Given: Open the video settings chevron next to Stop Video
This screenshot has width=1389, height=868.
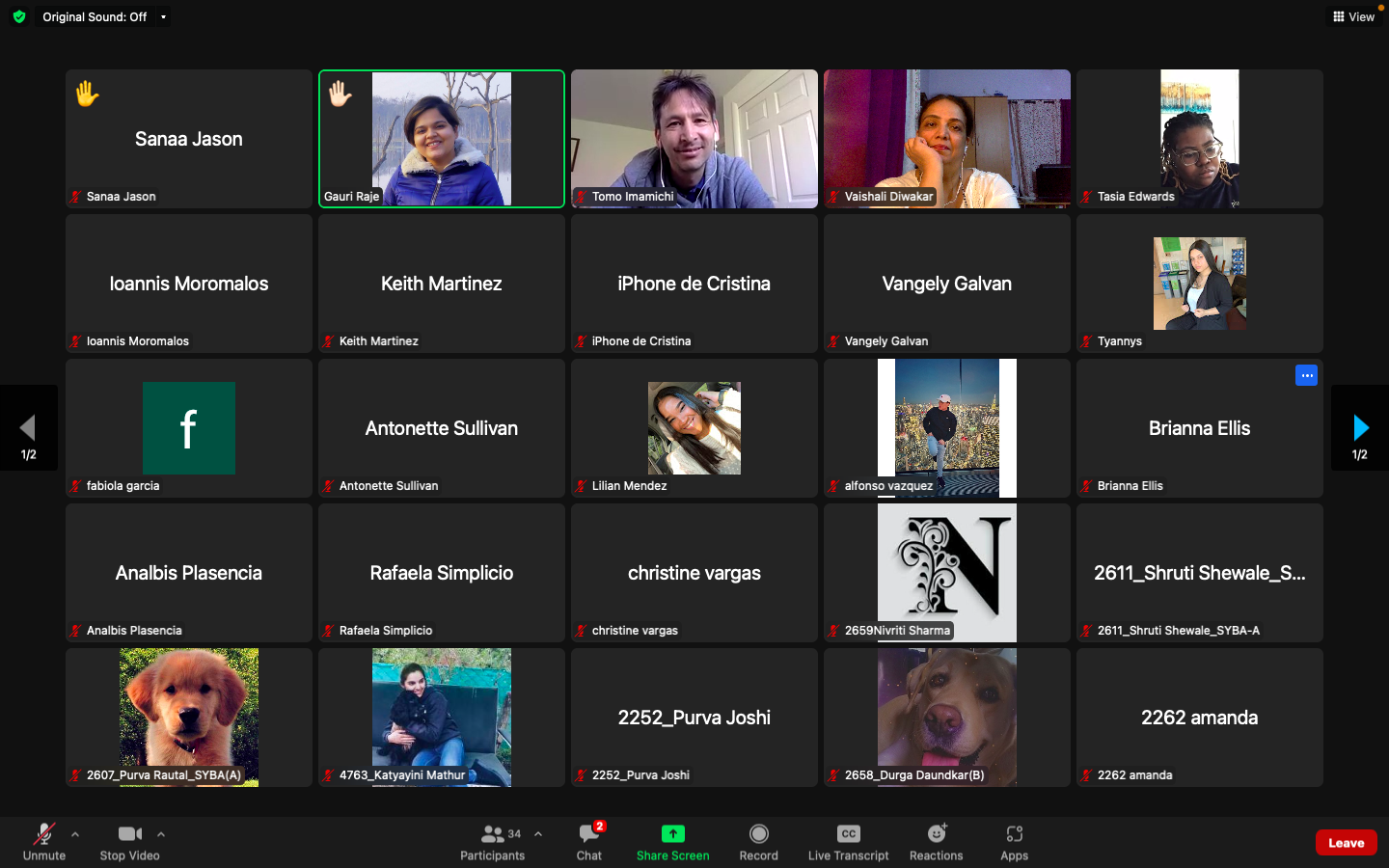Looking at the screenshot, I should pos(161,835).
